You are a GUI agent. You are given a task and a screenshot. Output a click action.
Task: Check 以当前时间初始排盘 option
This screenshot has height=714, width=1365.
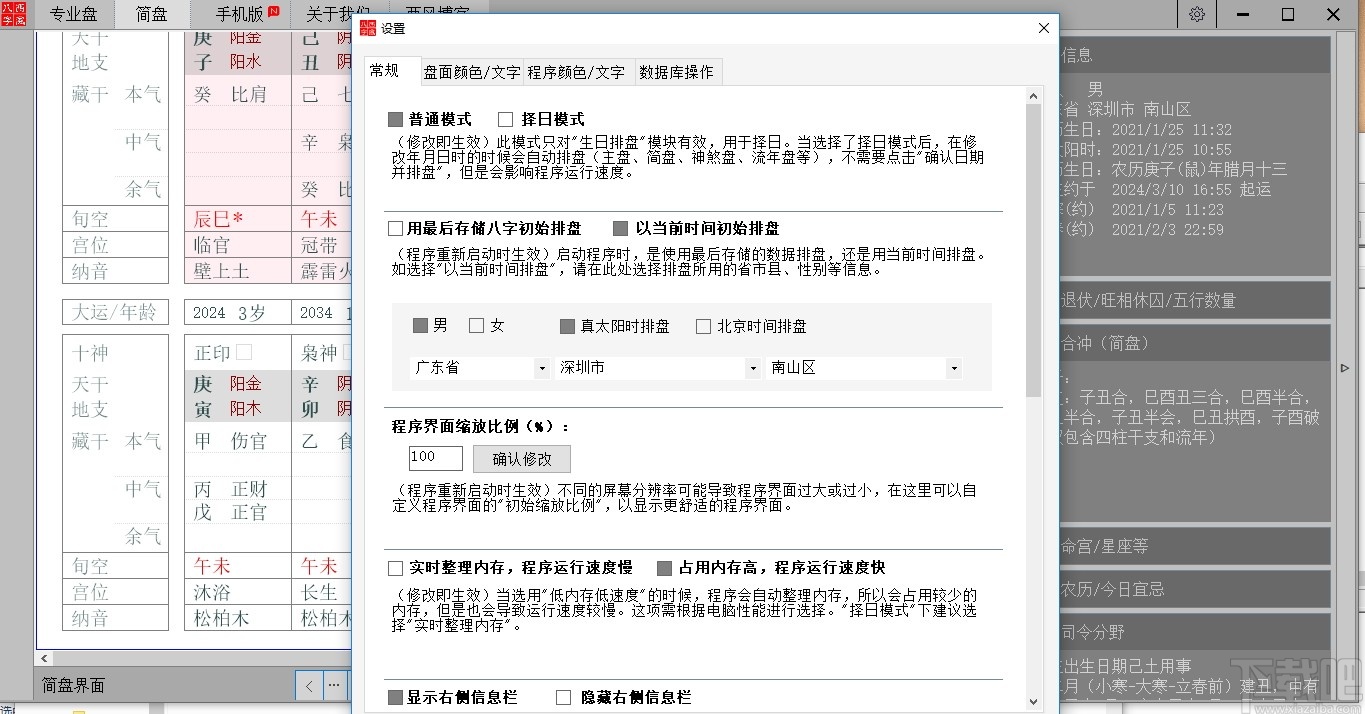(x=621, y=227)
